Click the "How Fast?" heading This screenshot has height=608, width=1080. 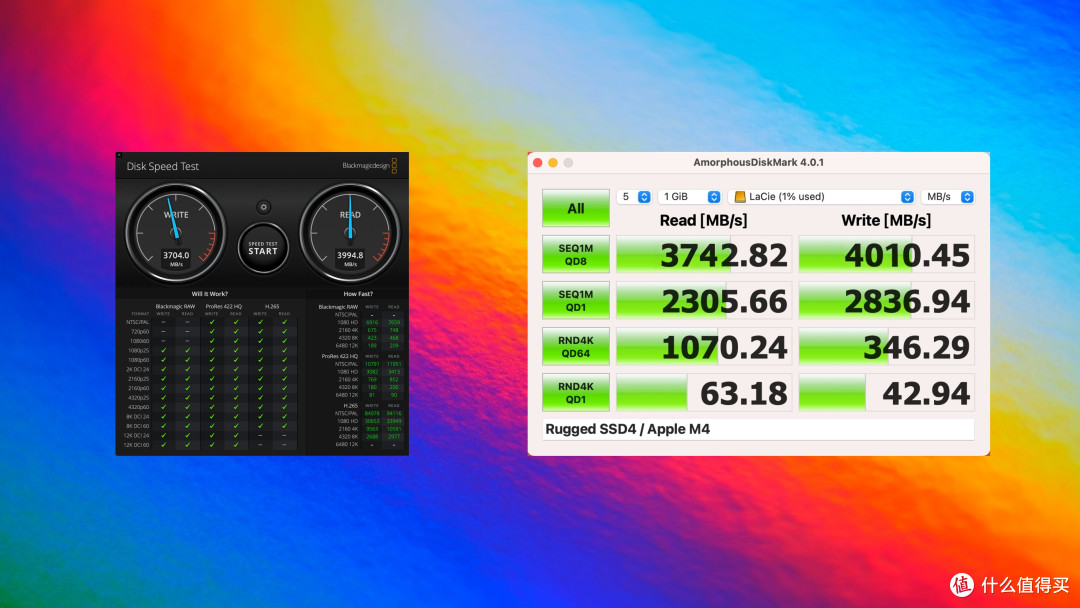point(358,294)
